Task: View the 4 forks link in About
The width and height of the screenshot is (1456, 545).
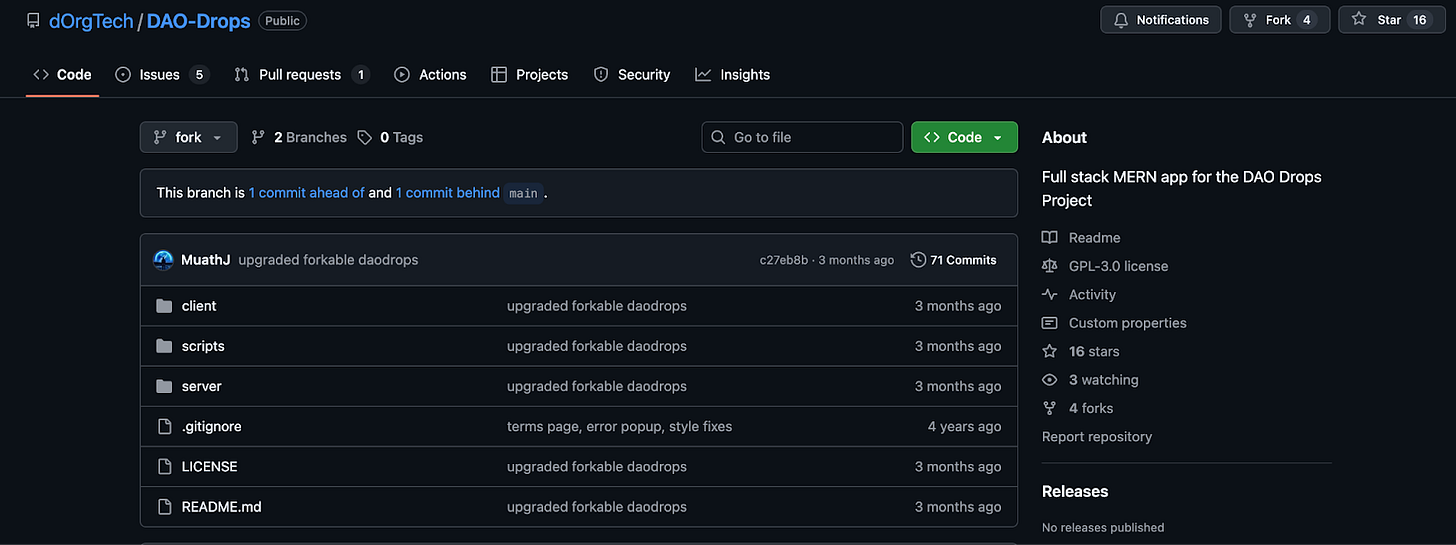Action: click(x=1091, y=408)
